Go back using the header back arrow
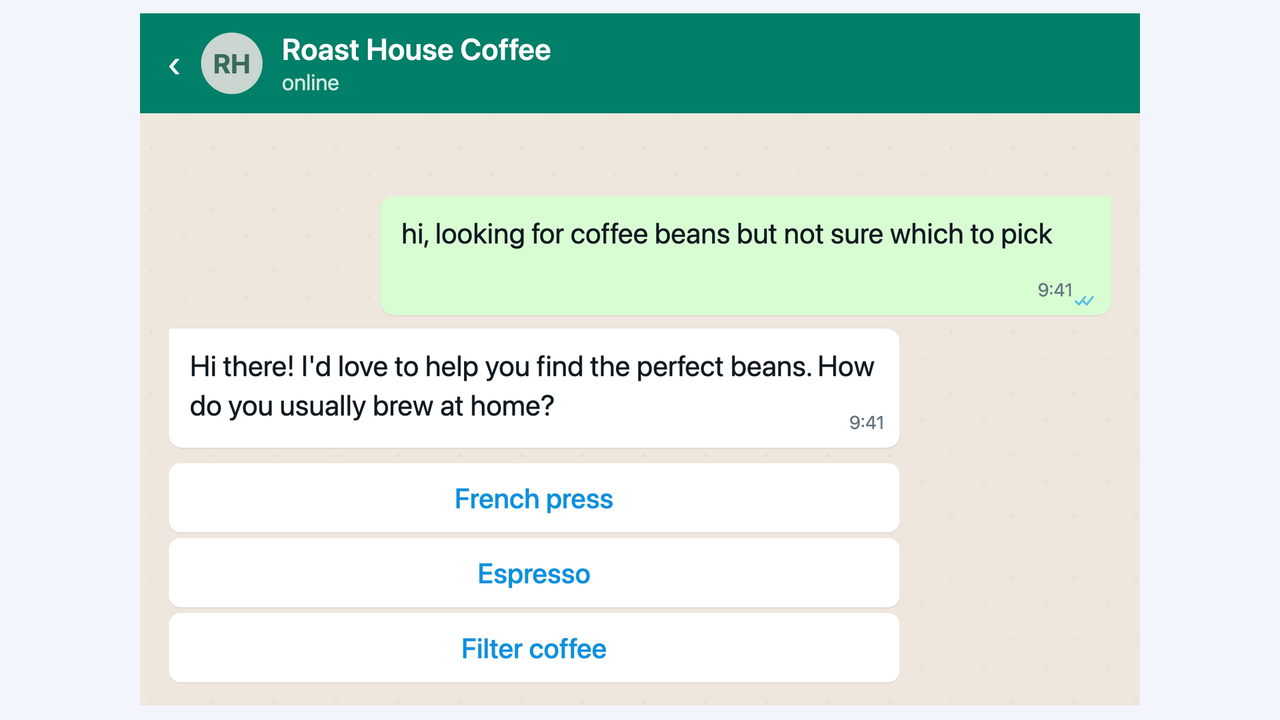 click(175, 65)
